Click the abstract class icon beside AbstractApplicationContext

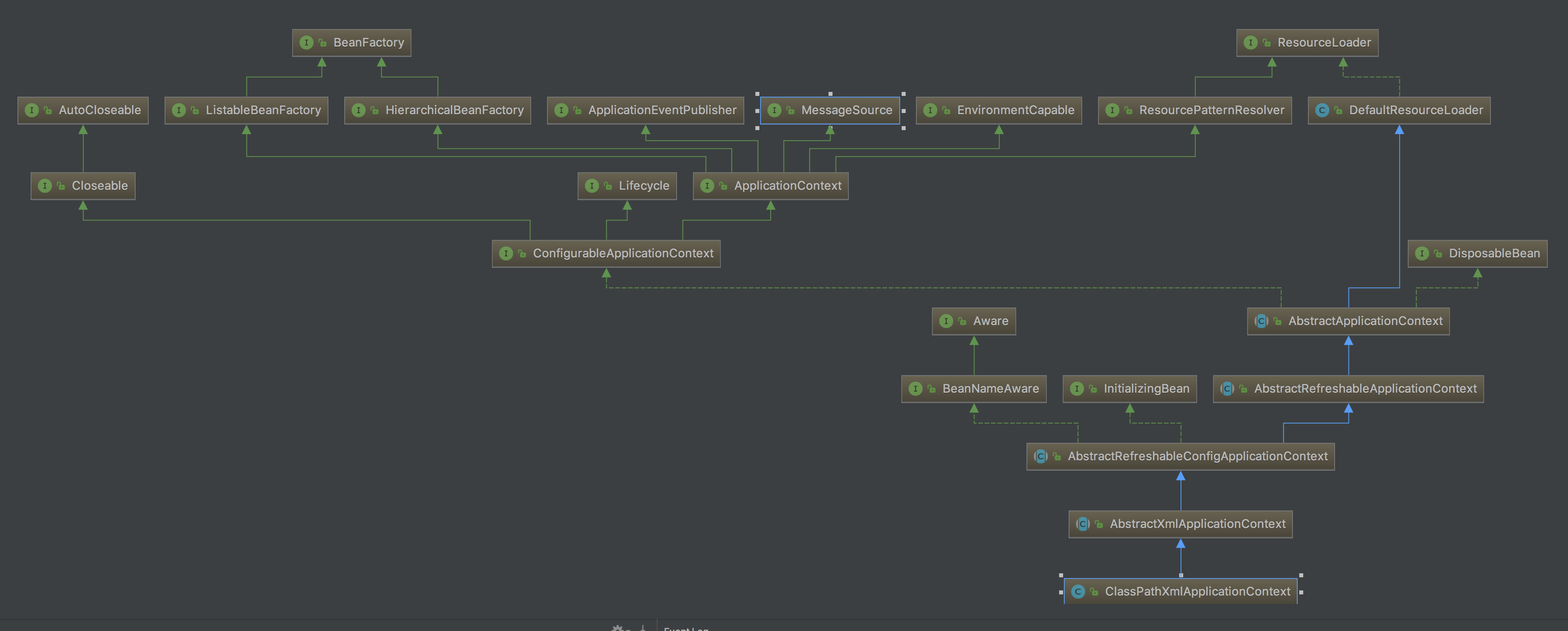pyautogui.click(x=1261, y=321)
